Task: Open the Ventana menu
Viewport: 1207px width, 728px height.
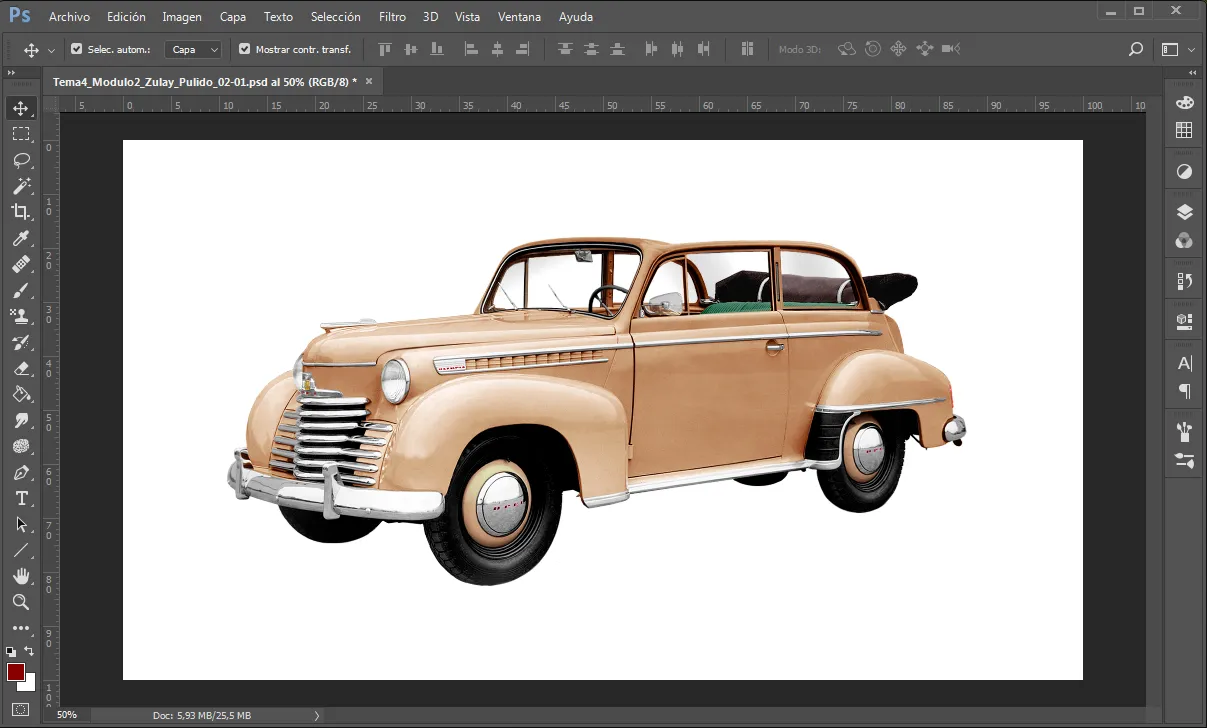Action: pyautogui.click(x=520, y=17)
